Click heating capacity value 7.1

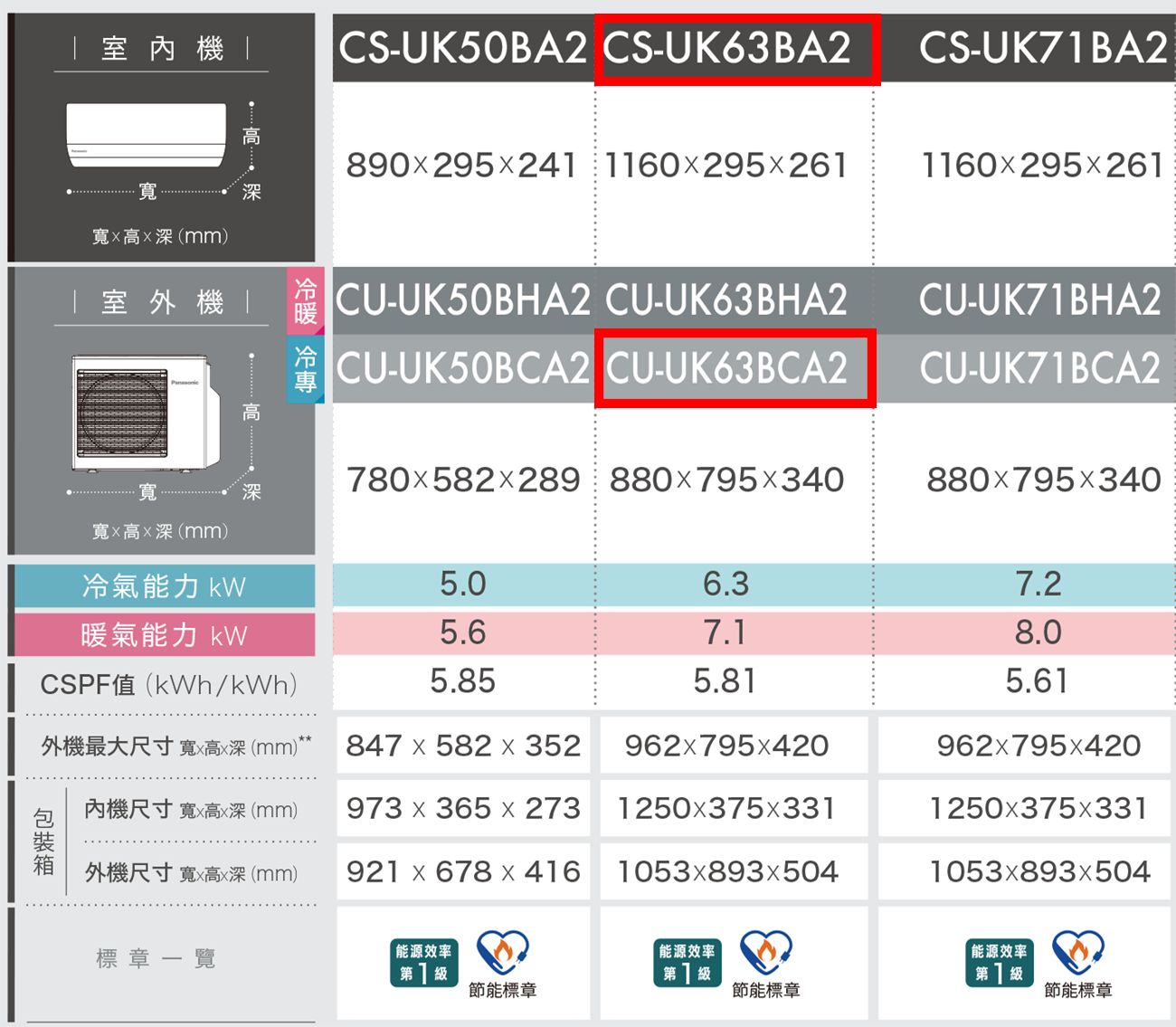[725, 632]
